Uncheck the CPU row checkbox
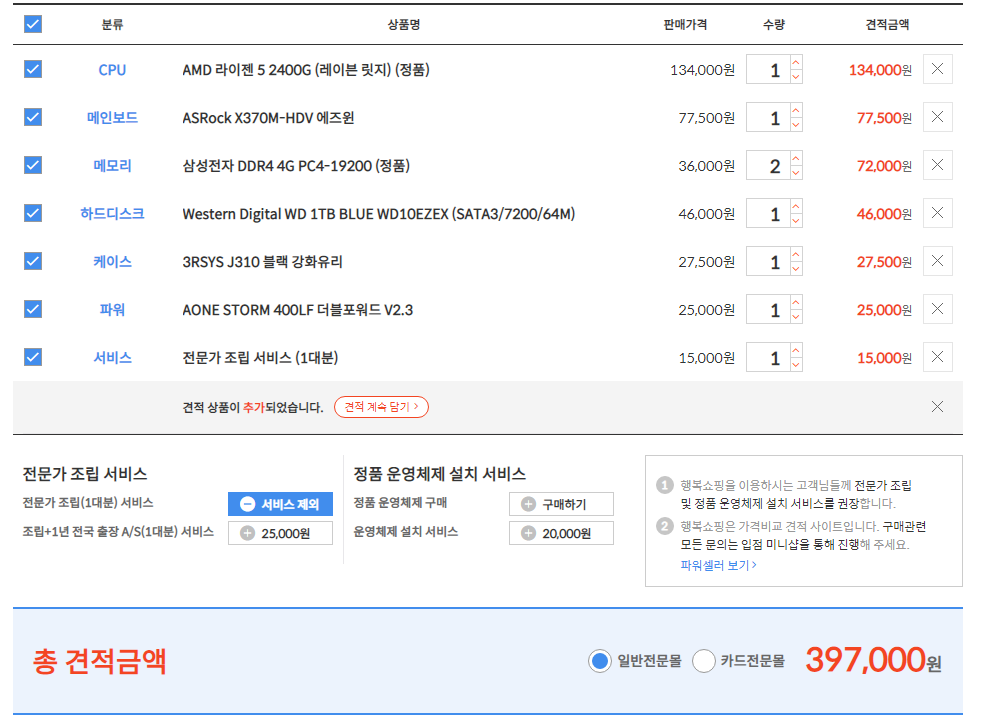 pyautogui.click(x=33, y=69)
